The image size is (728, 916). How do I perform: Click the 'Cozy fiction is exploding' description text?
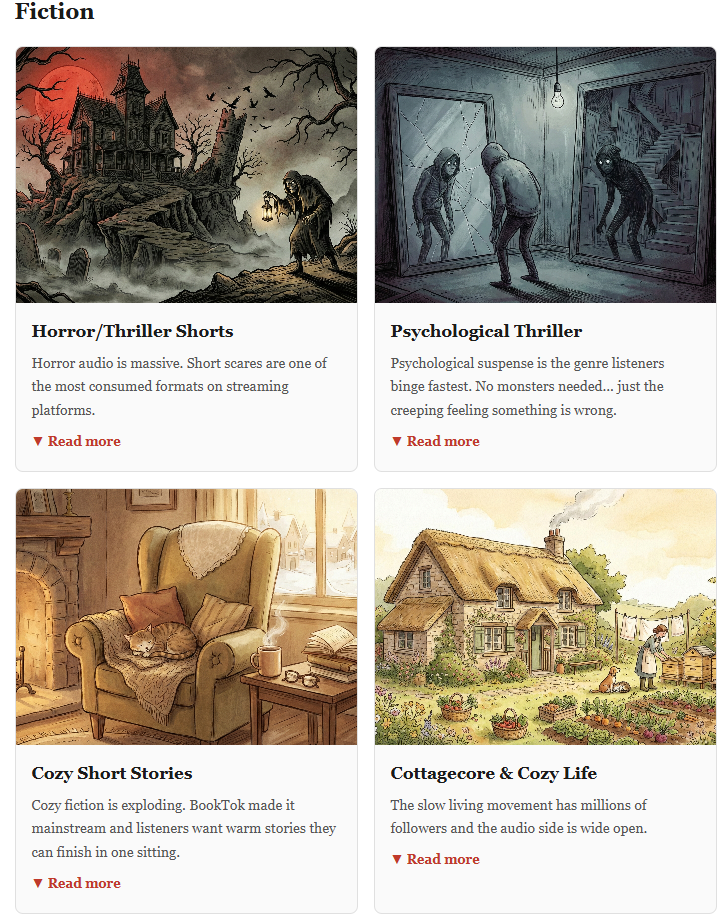point(183,828)
